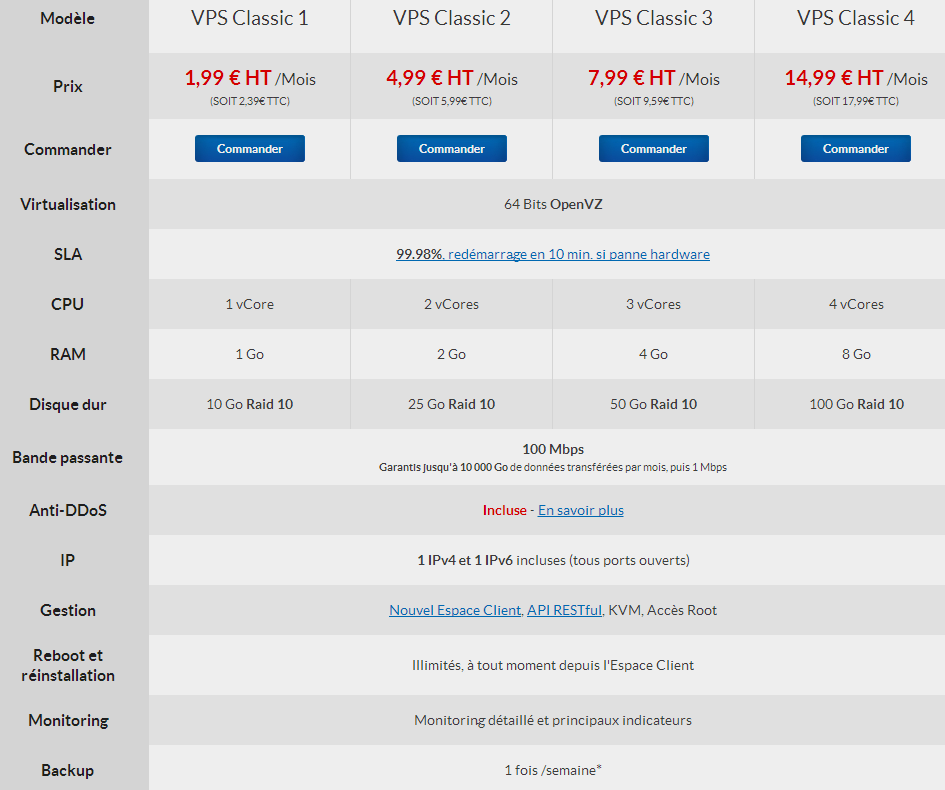Click the 14,99 € HT price

pyautogui.click(x=834, y=78)
